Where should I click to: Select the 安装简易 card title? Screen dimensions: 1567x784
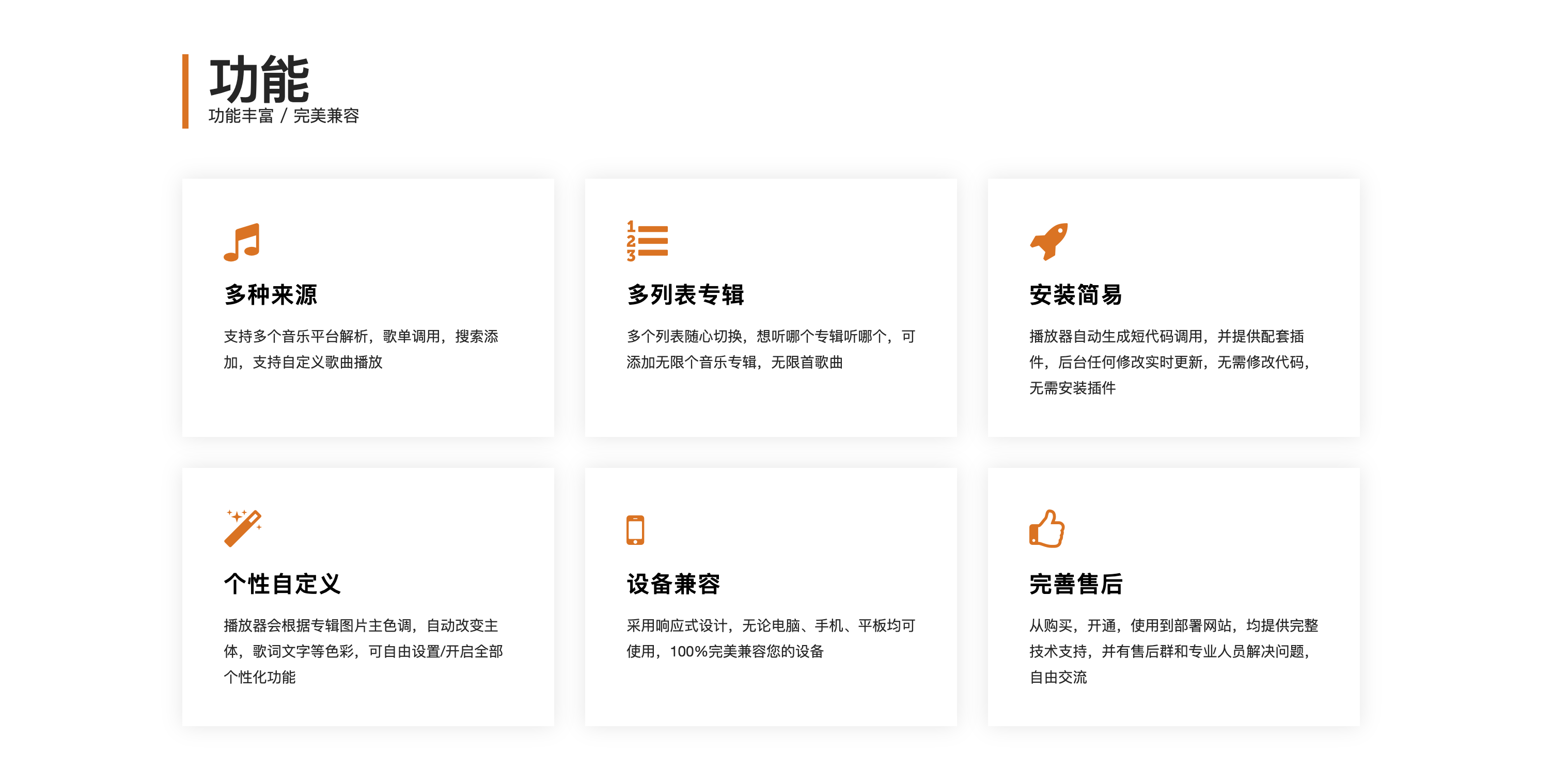point(1075,295)
